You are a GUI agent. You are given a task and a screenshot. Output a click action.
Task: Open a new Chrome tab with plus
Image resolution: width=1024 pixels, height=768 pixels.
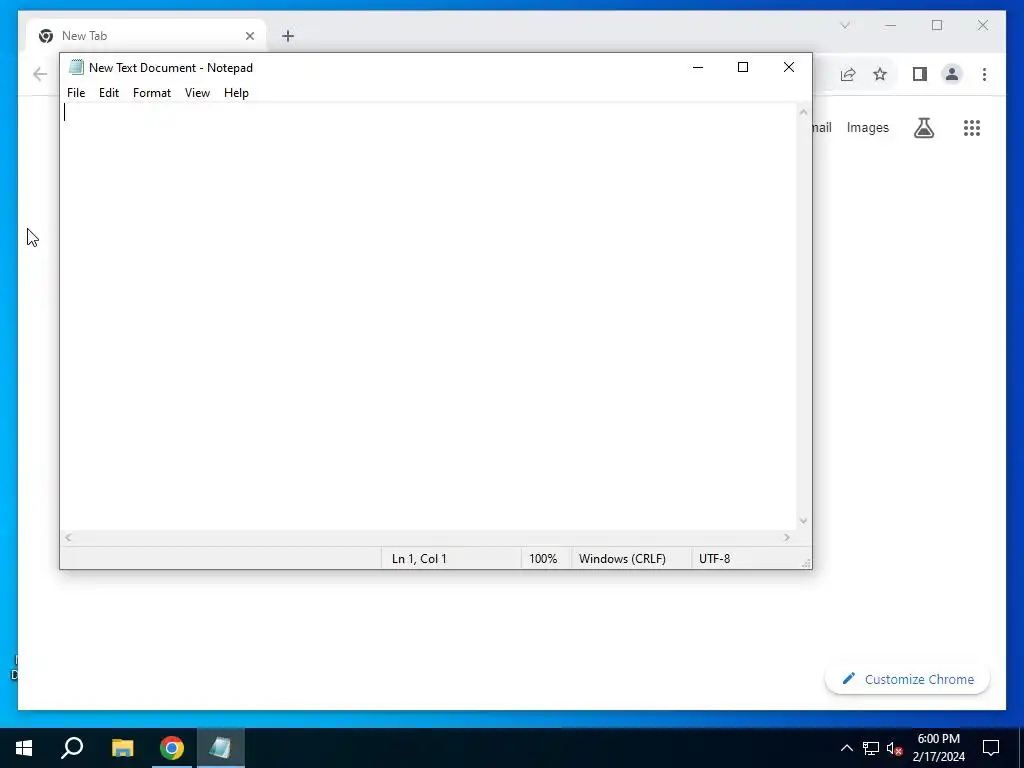click(288, 36)
